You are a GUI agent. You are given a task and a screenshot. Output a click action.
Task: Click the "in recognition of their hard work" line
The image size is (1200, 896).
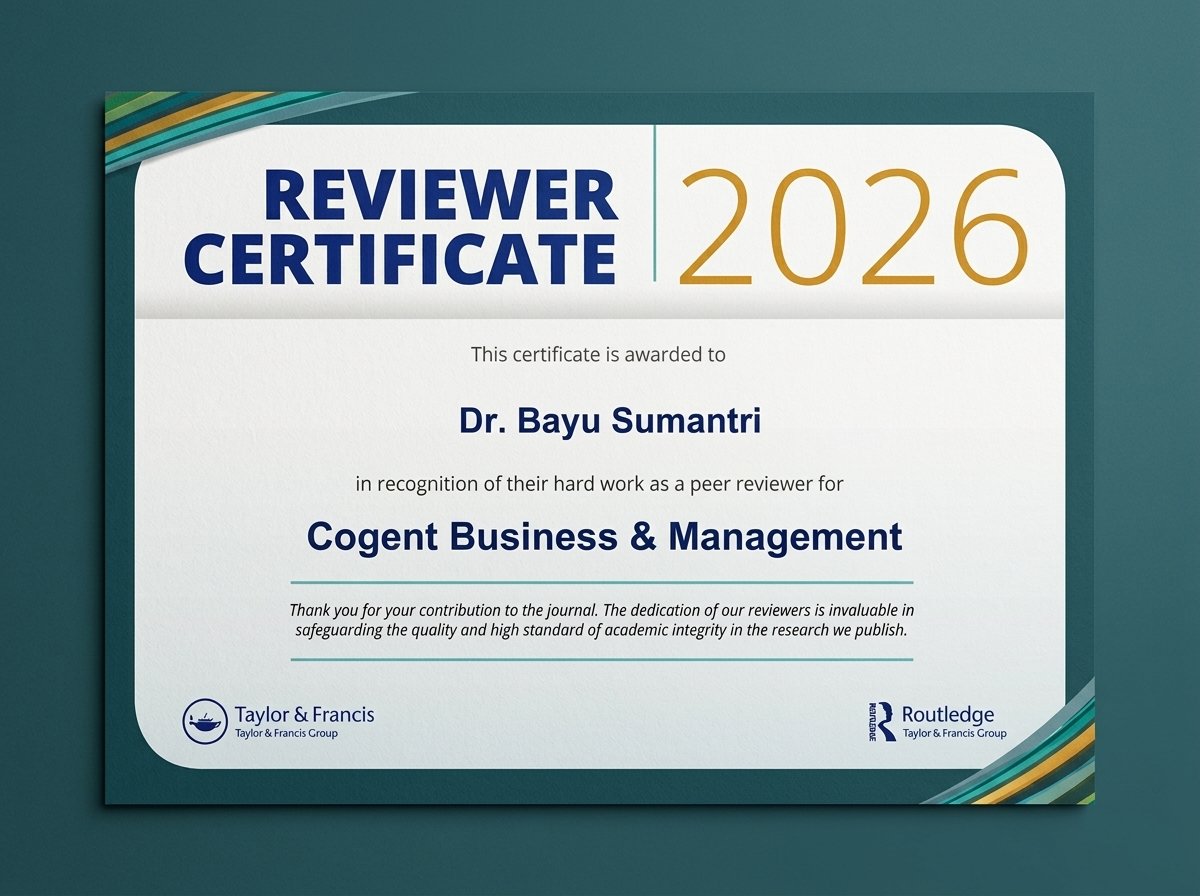coord(600,485)
